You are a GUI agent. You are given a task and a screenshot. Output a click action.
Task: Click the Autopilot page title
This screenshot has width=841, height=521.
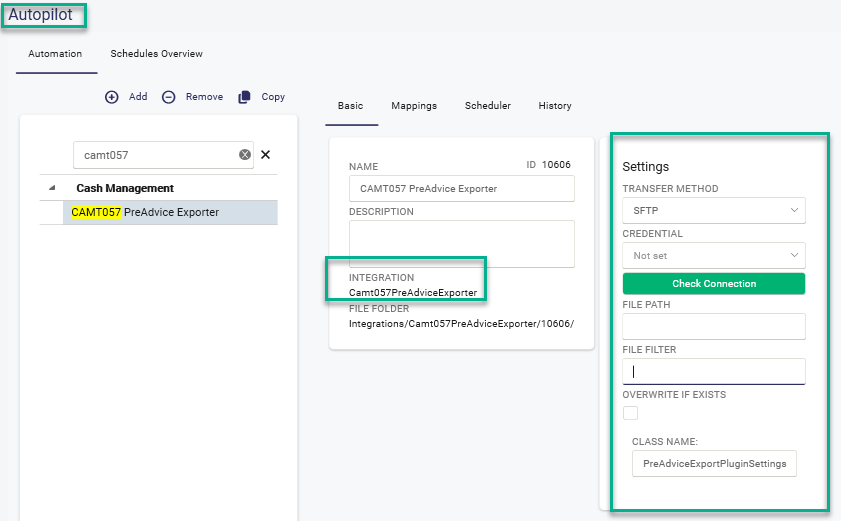(x=40, y=14)
